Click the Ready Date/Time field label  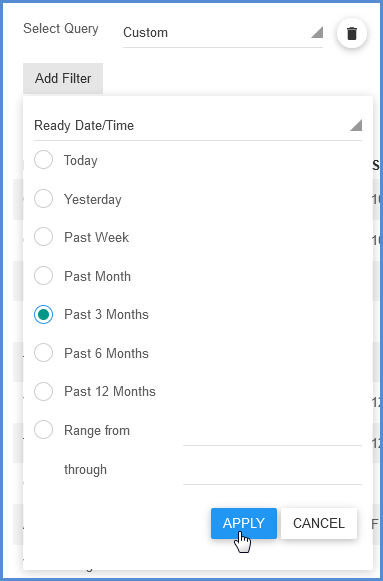point(84,125)
